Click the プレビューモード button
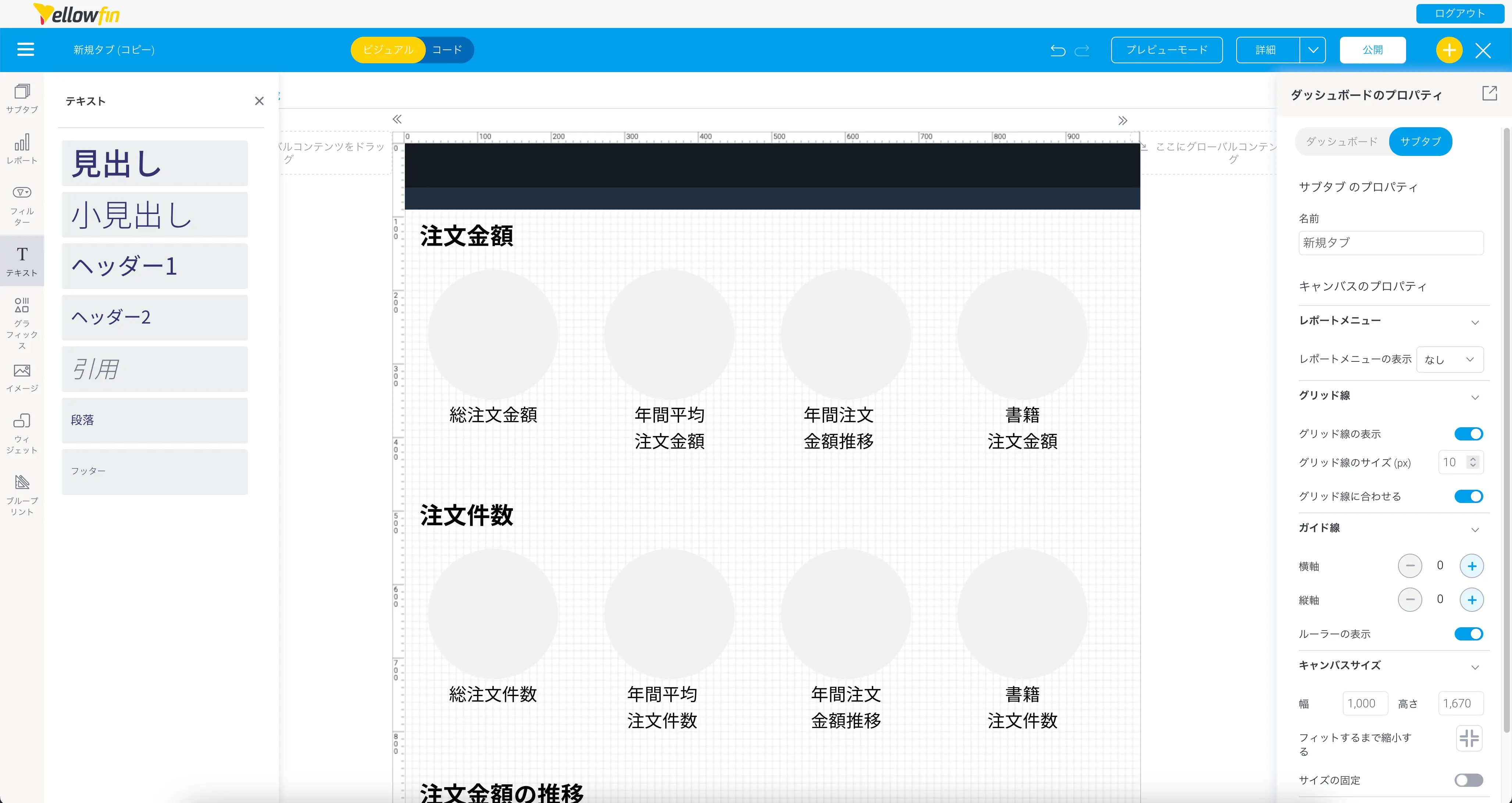The height and width of the screenshot is (803, 1512). pyautogui.click(x=1166, y=50)
